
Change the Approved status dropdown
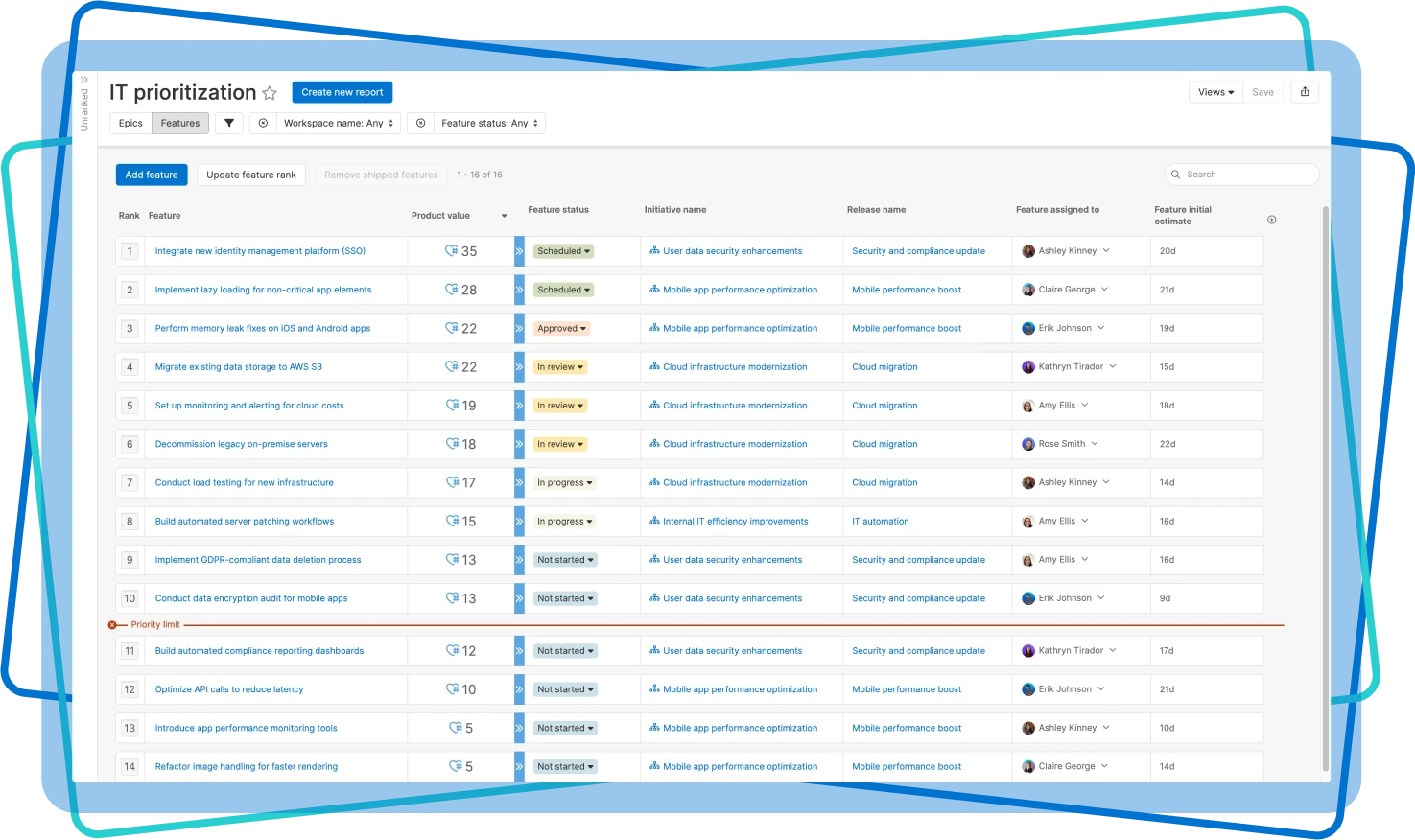562,328
